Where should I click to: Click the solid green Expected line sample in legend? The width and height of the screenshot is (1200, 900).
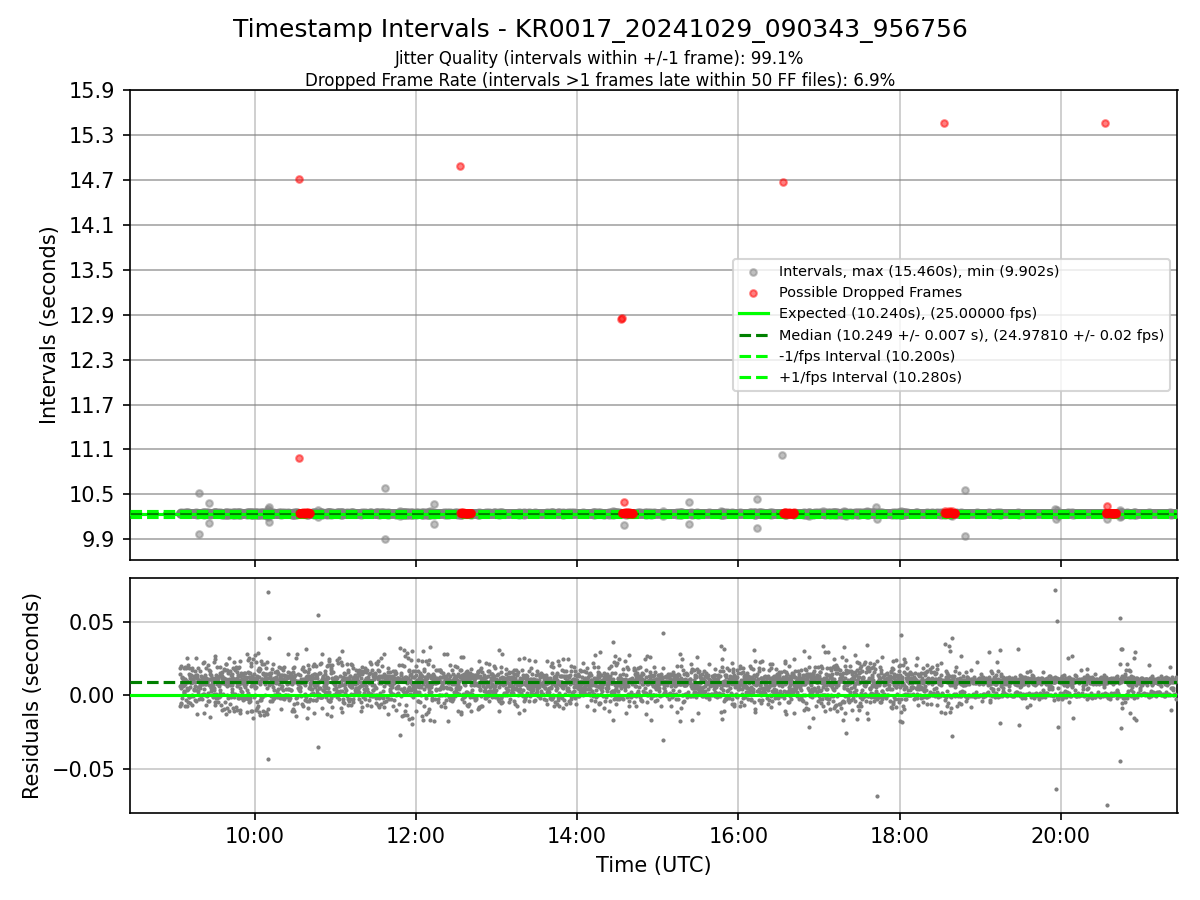coord(754,314)
